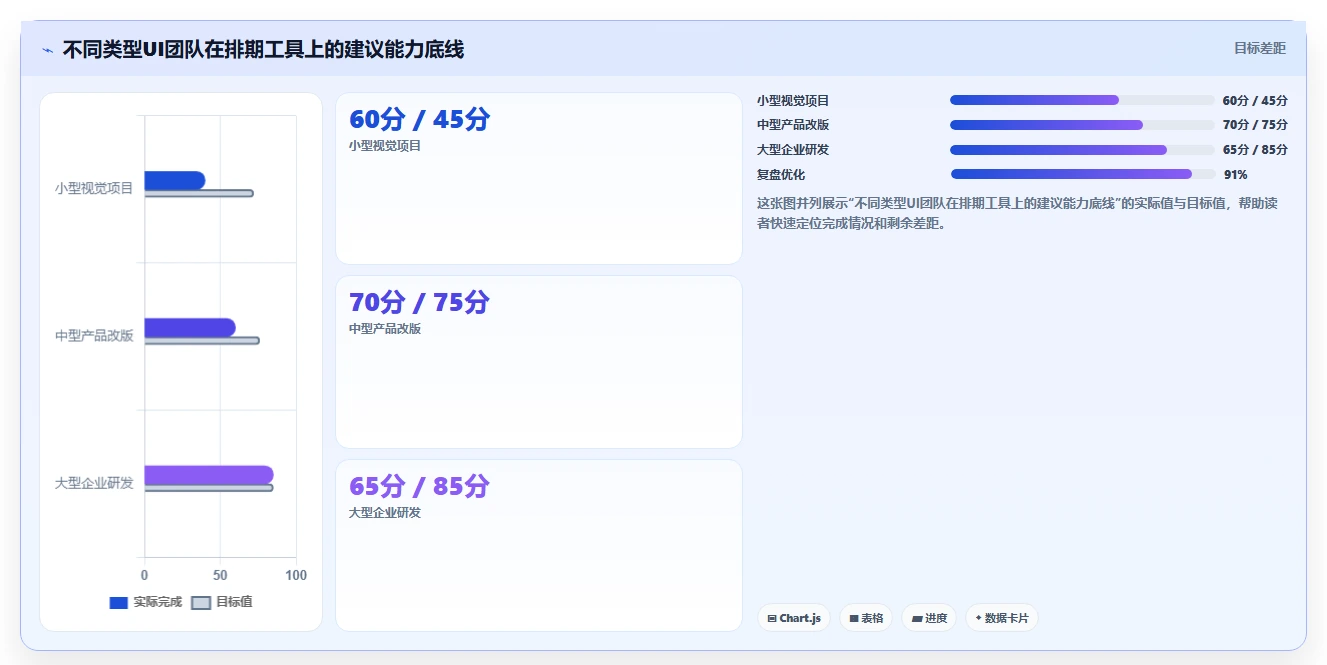Click the 小型视觉项目 progress bar
The image size is (1327, 665).
(1082, 100)
